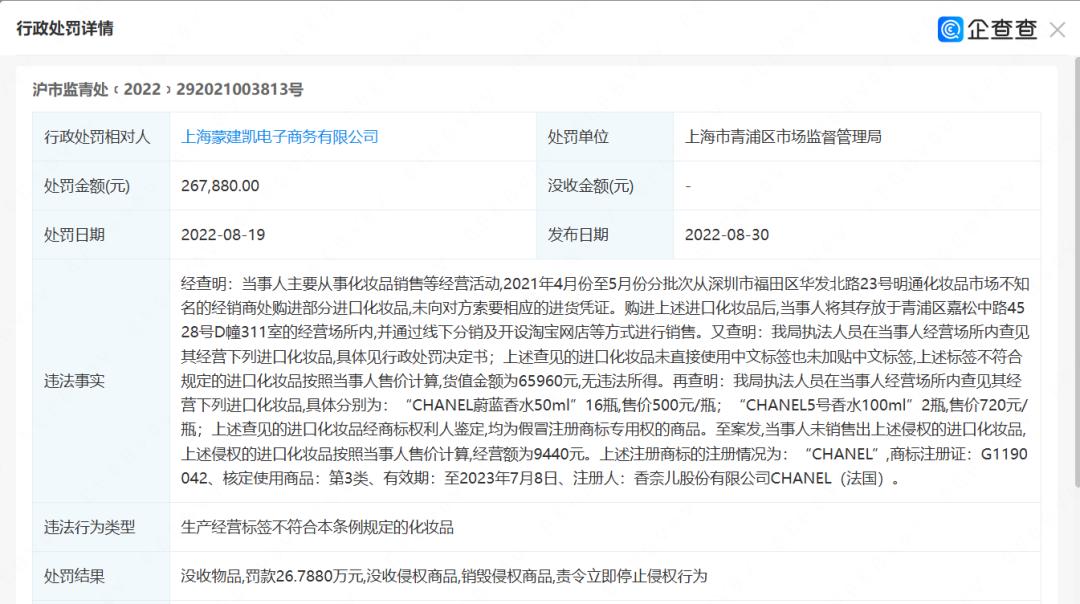The image size is (1080, 604).
Task: Click the 发布日期 label
Action: coord(578,235)
